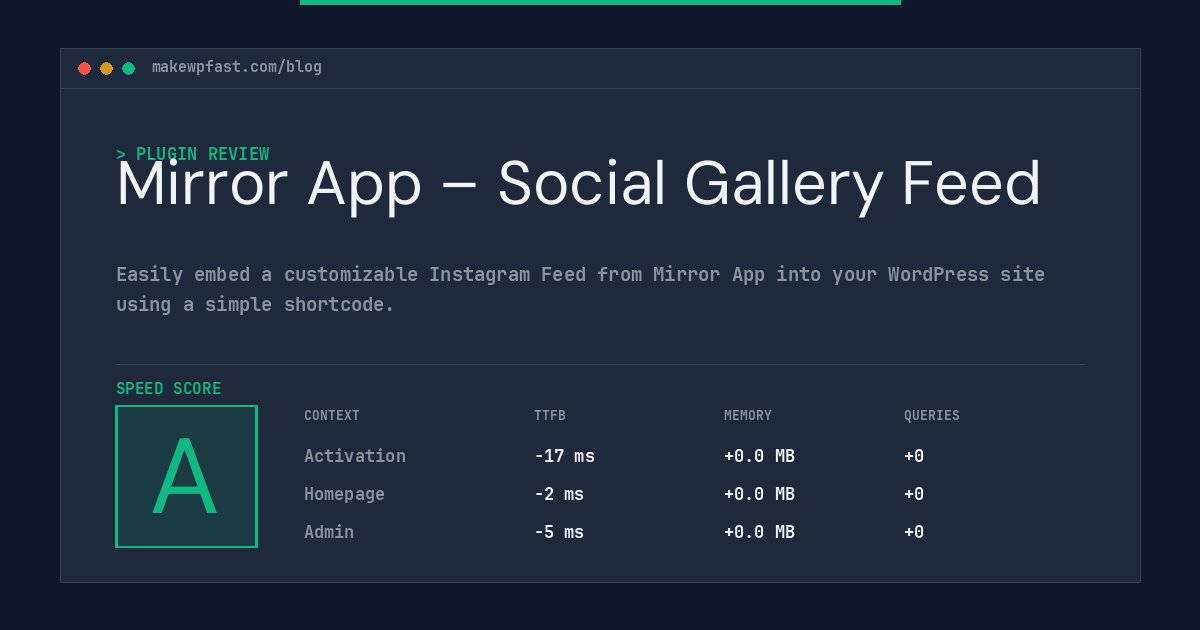Click the MEMORY column header
The width and height of the screenshot is (1200, 630).
[x=748, y=415]
